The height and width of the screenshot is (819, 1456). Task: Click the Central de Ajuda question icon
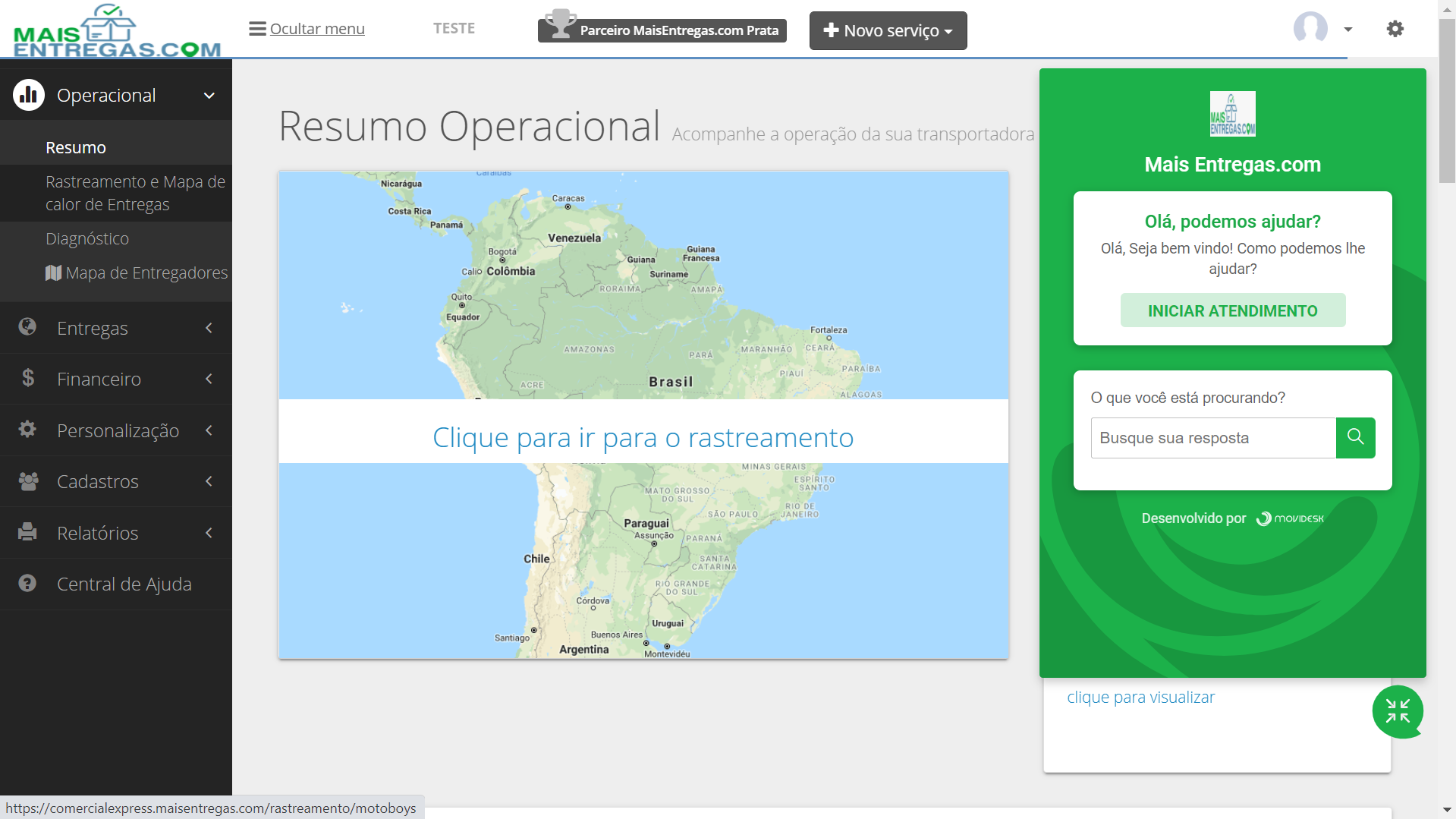coord(27,583)
